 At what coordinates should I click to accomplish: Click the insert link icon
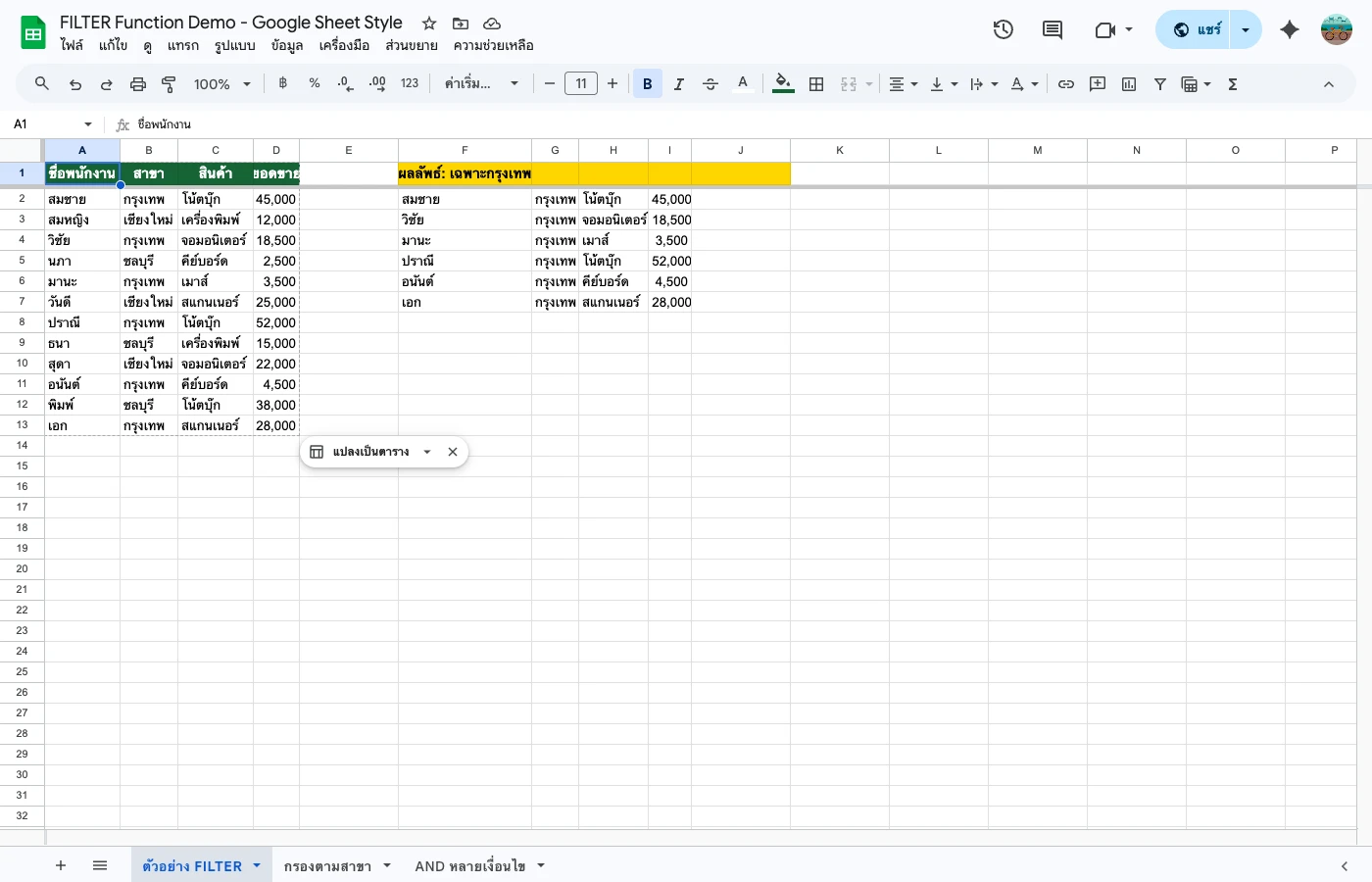click(1066, 84)
